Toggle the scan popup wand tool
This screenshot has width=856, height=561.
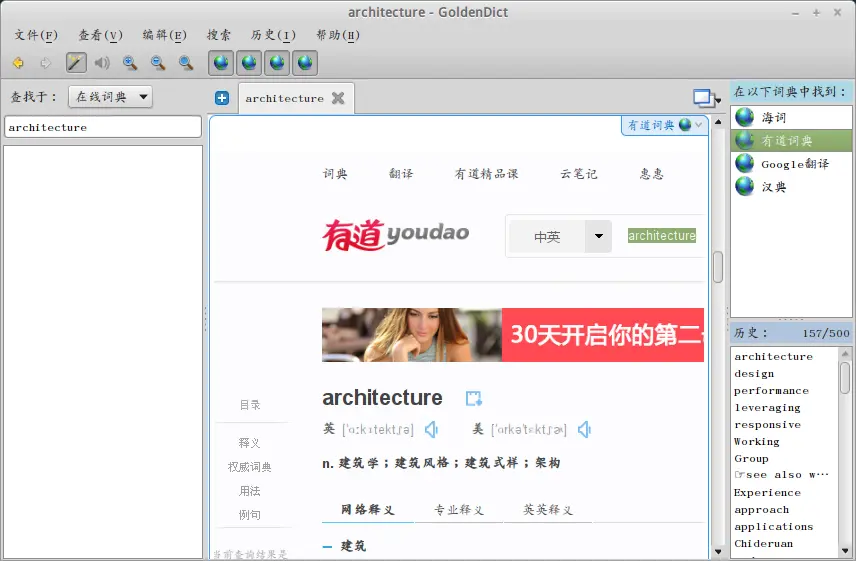click(x=76, y=63)
